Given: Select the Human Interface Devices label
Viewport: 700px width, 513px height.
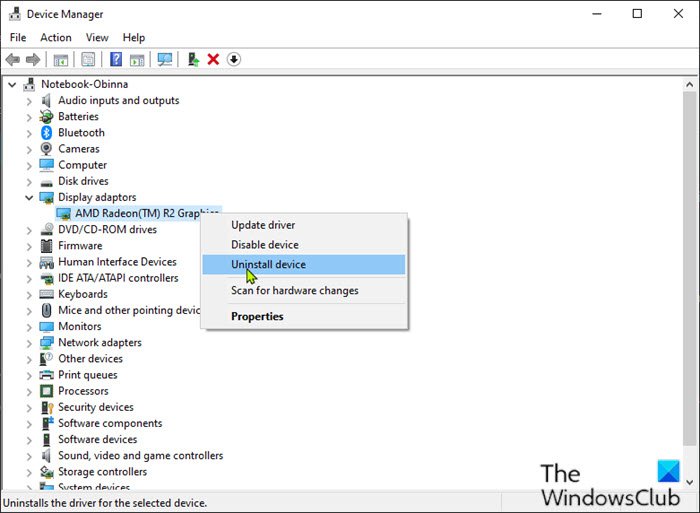Looking at the screenshot, I should 117,262.
